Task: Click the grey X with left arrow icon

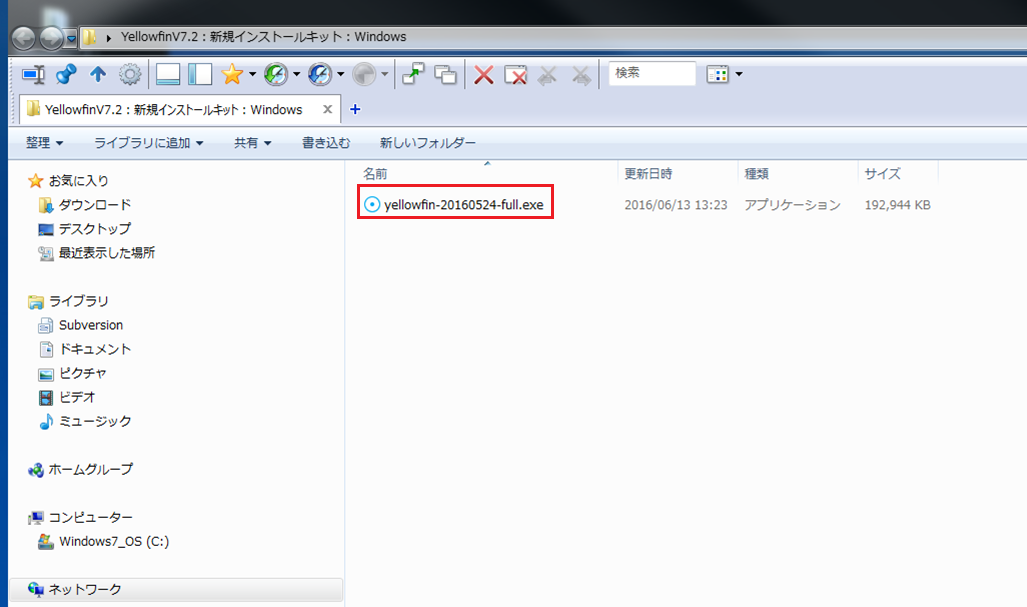Action: (x=548, y=75)
